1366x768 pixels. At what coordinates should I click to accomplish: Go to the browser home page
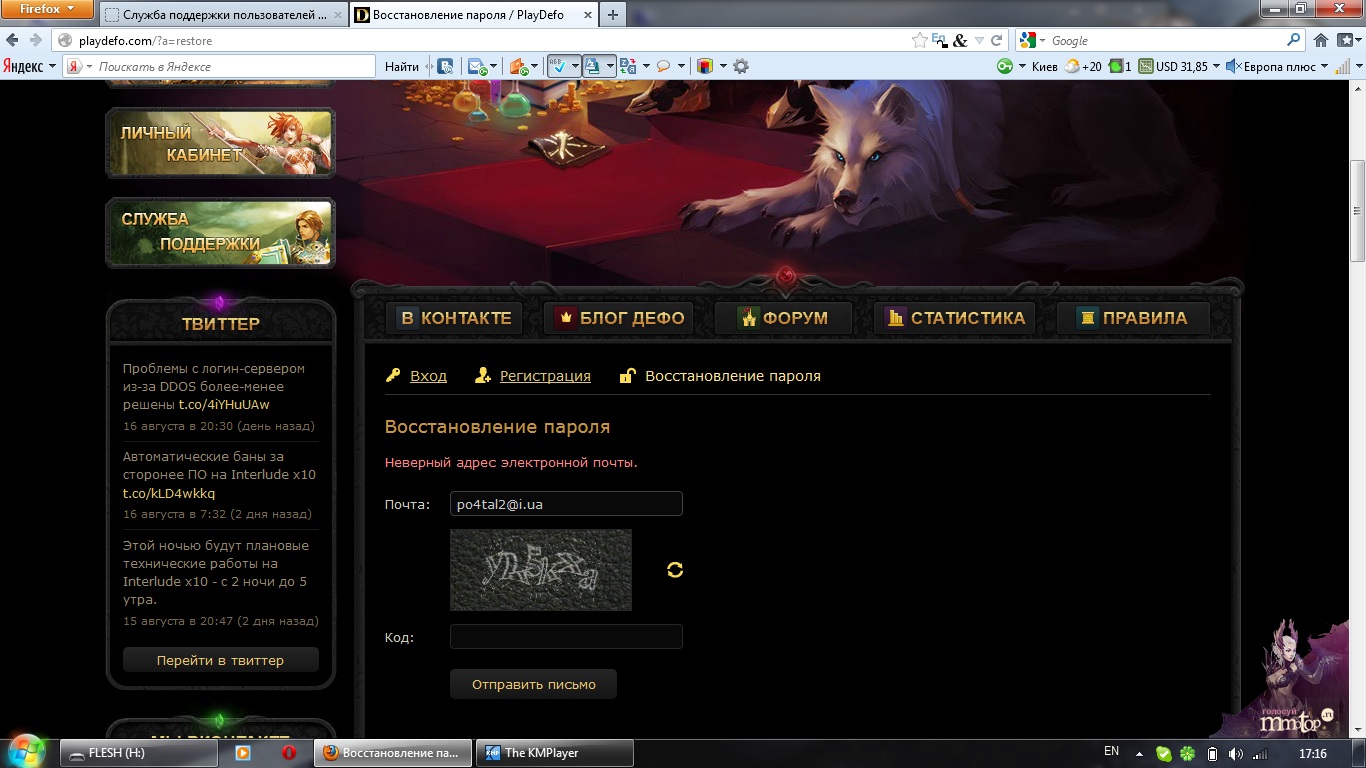[x=1321, y=41]
